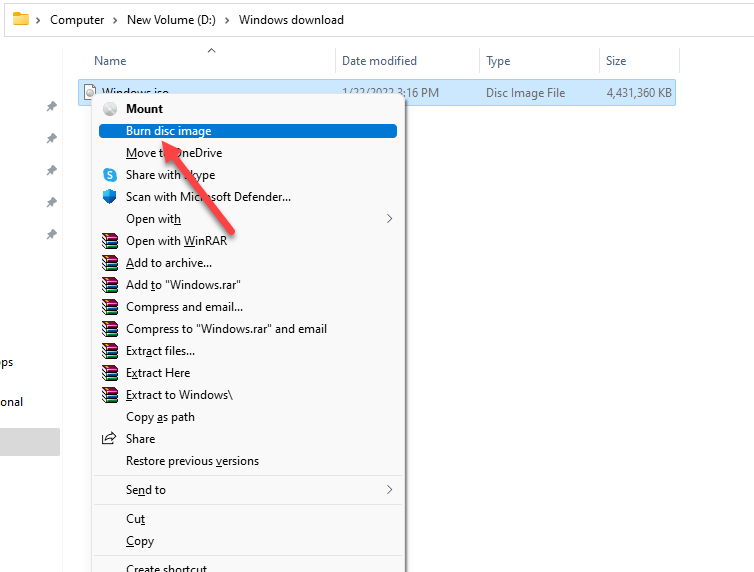Click the Mount disc icon

(x=110, y=109)
